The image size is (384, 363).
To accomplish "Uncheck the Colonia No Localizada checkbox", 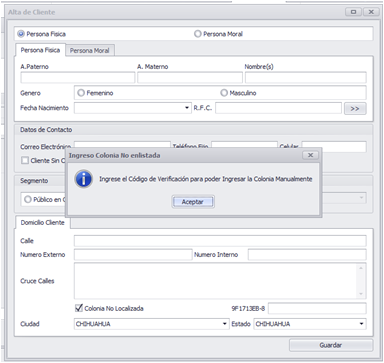I will 79,308.
